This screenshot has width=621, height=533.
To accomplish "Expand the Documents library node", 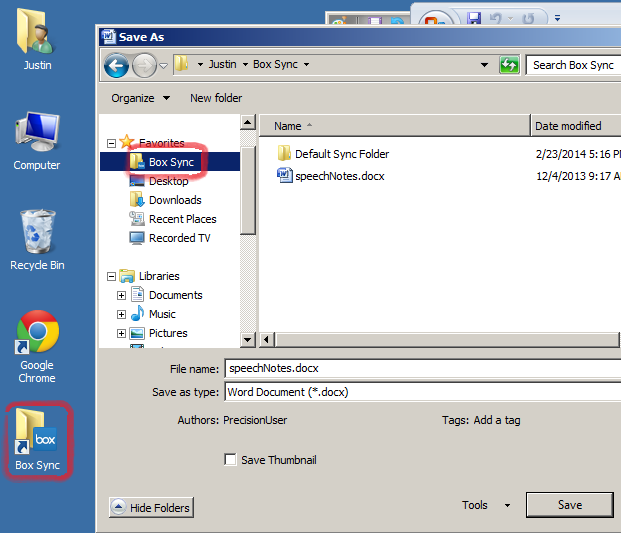I will (x=122, y=295).
